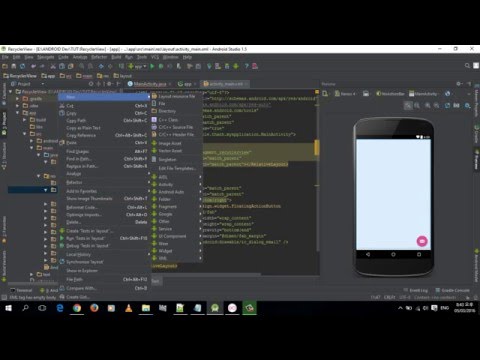Open Windows Start menu
Image resolution: width=480 pixels, height=360 pixels.
pos(8,308)
